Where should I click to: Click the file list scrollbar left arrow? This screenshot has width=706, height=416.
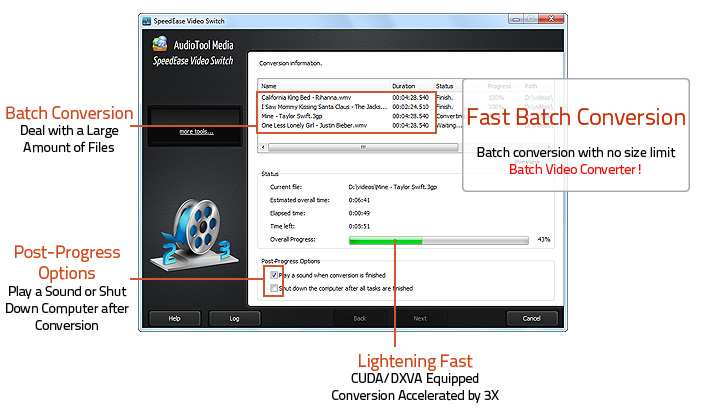click(x=263, y=147)
